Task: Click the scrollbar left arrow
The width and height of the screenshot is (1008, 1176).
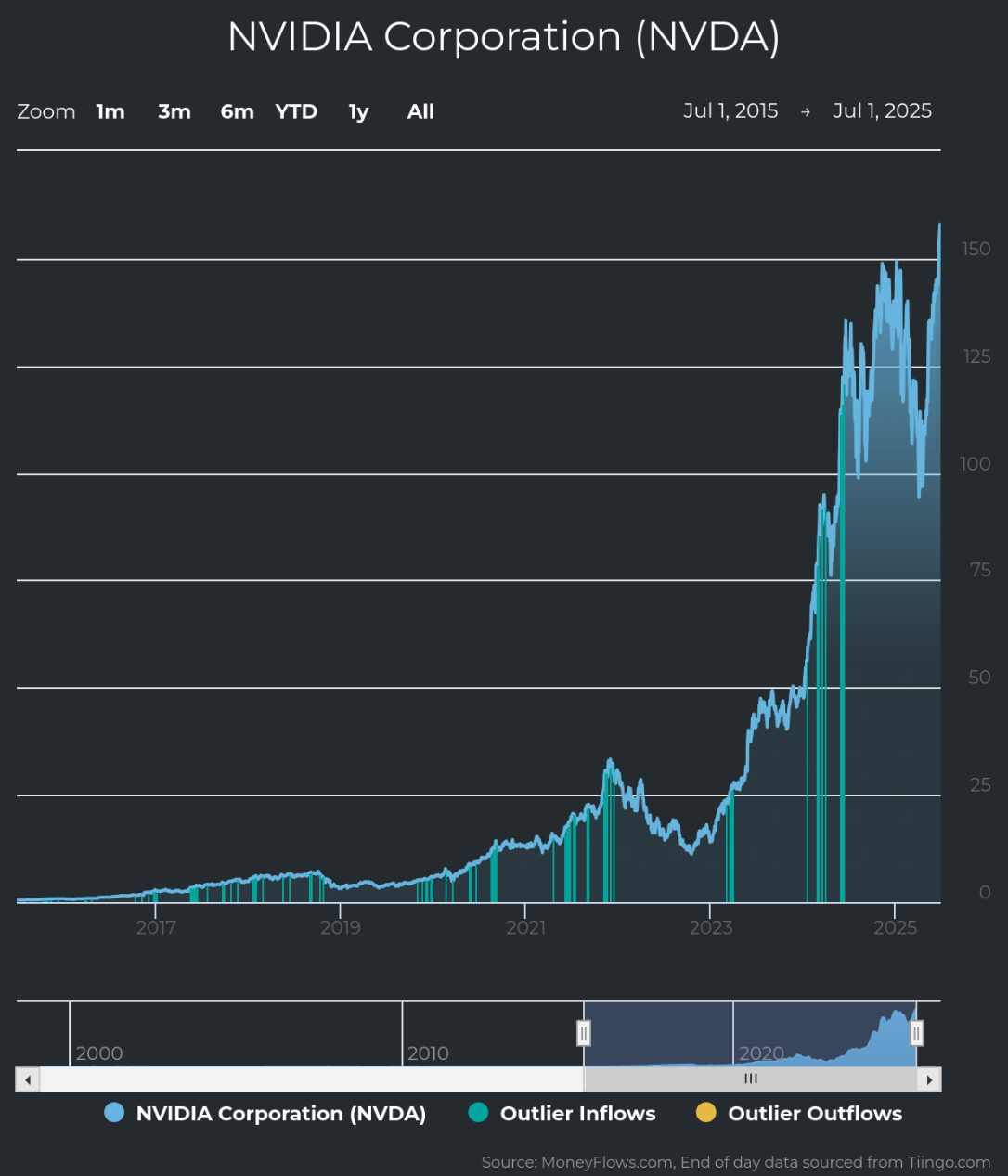Action: 28,1079
